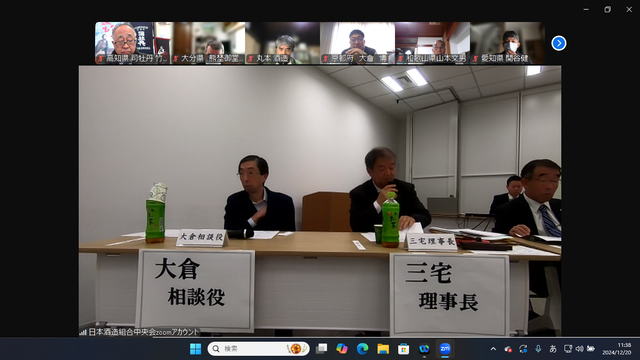
Task: Click the microphone in-use tray icon
Action: coord(538,349)
